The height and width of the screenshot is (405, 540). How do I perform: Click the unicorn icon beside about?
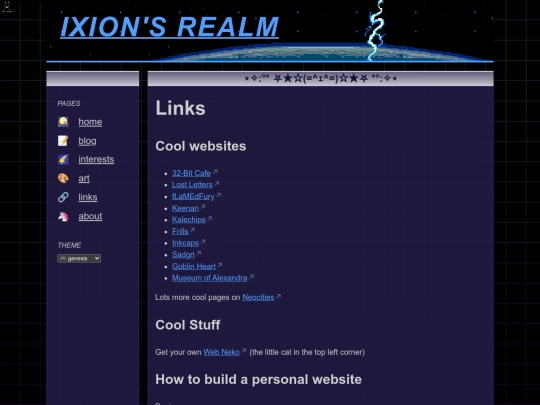(x=63, y=216)
